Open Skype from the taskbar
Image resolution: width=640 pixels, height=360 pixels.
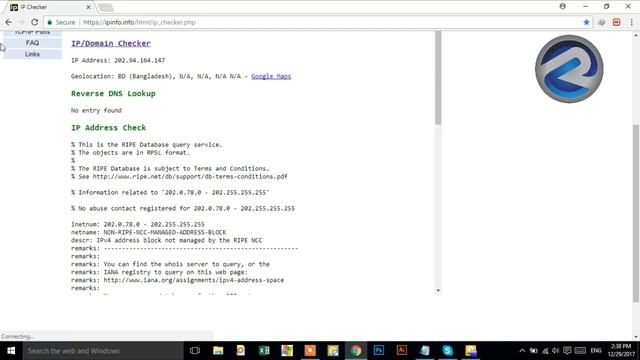tap(447, 351)
